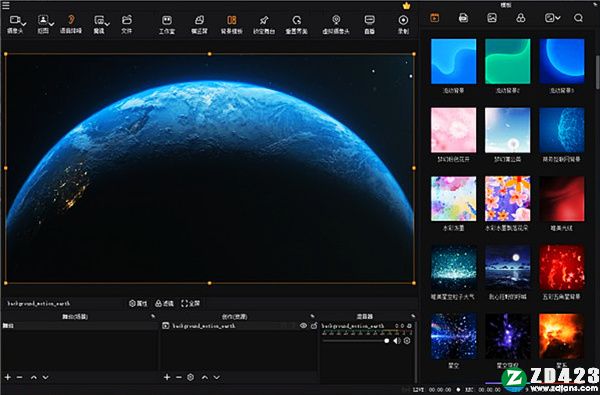Screen dimensions: 600x395
Task: Click the reset interface (重置界面) icon
Action: (297, 20)
